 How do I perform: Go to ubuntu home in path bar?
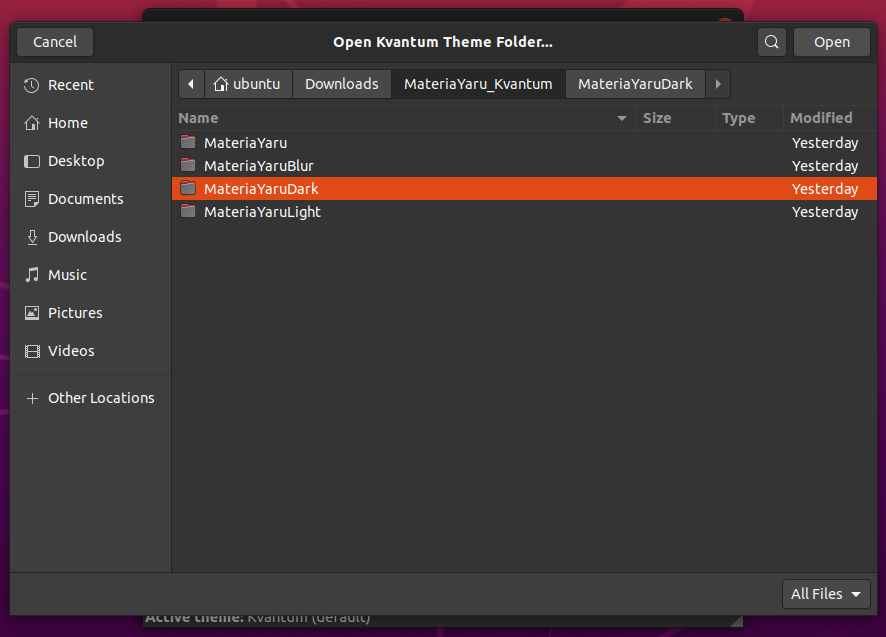248,84
